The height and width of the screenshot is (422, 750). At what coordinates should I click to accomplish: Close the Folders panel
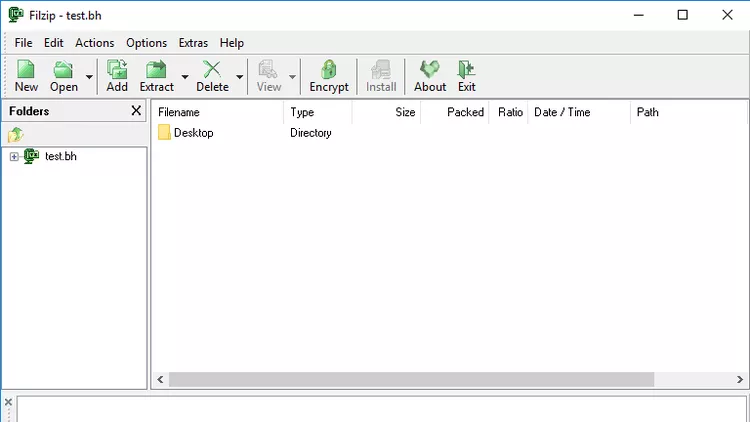(136, 111)
